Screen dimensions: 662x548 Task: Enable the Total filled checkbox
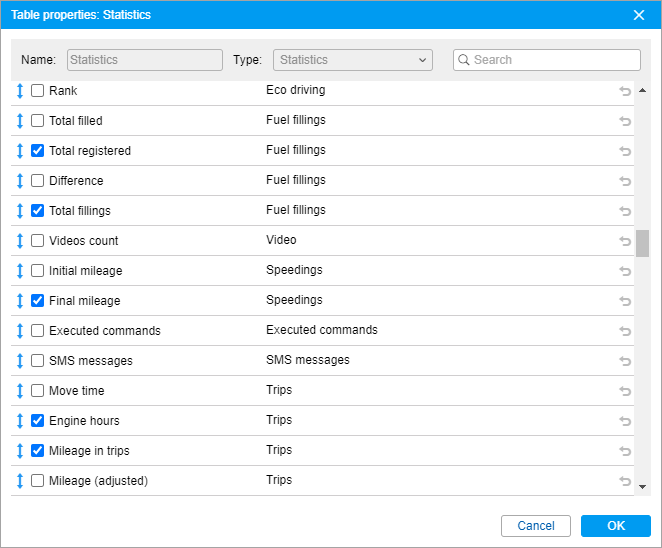tap(38, 121)
